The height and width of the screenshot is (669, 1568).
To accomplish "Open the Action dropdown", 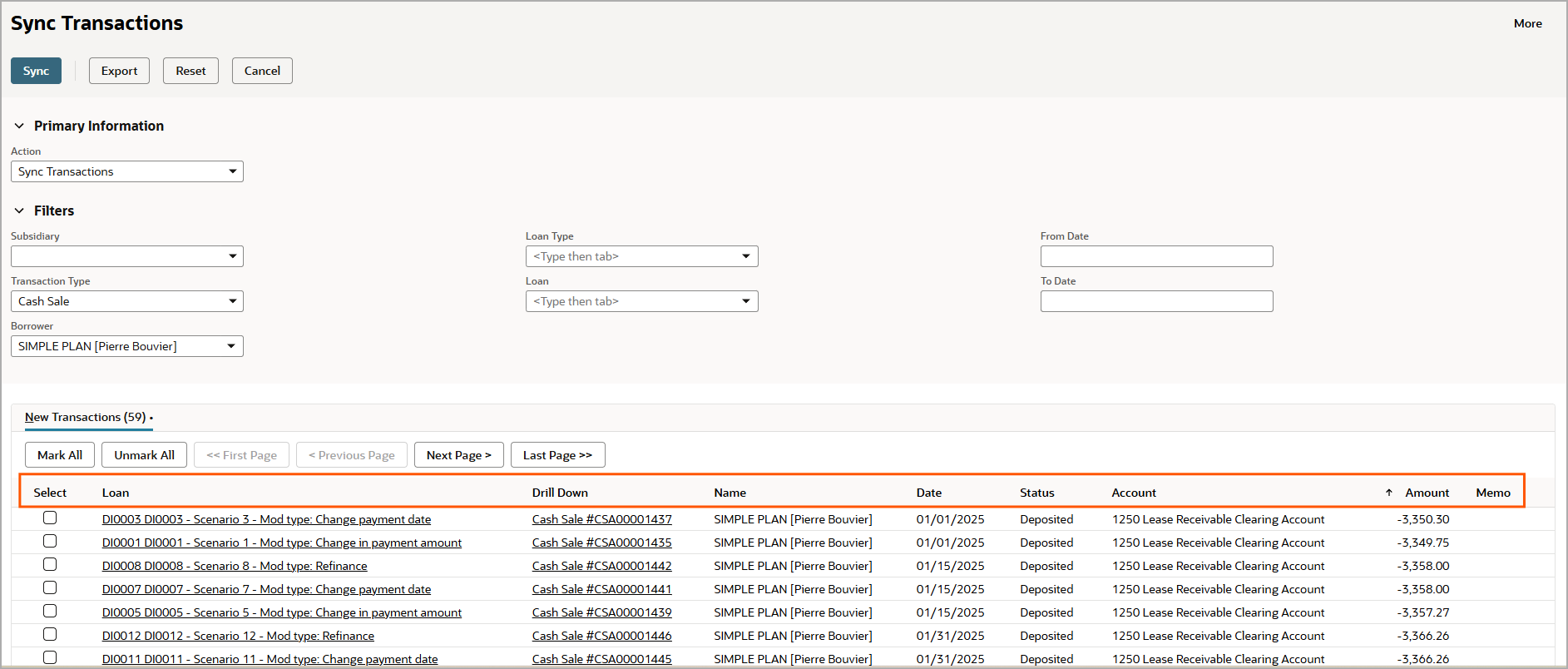I will [232, 171].
